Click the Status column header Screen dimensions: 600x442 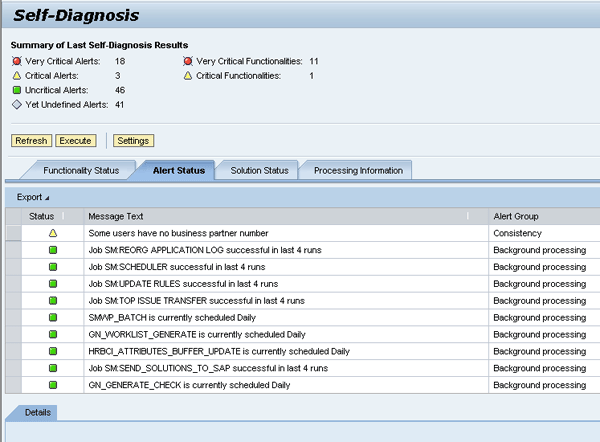click(42, 216)
